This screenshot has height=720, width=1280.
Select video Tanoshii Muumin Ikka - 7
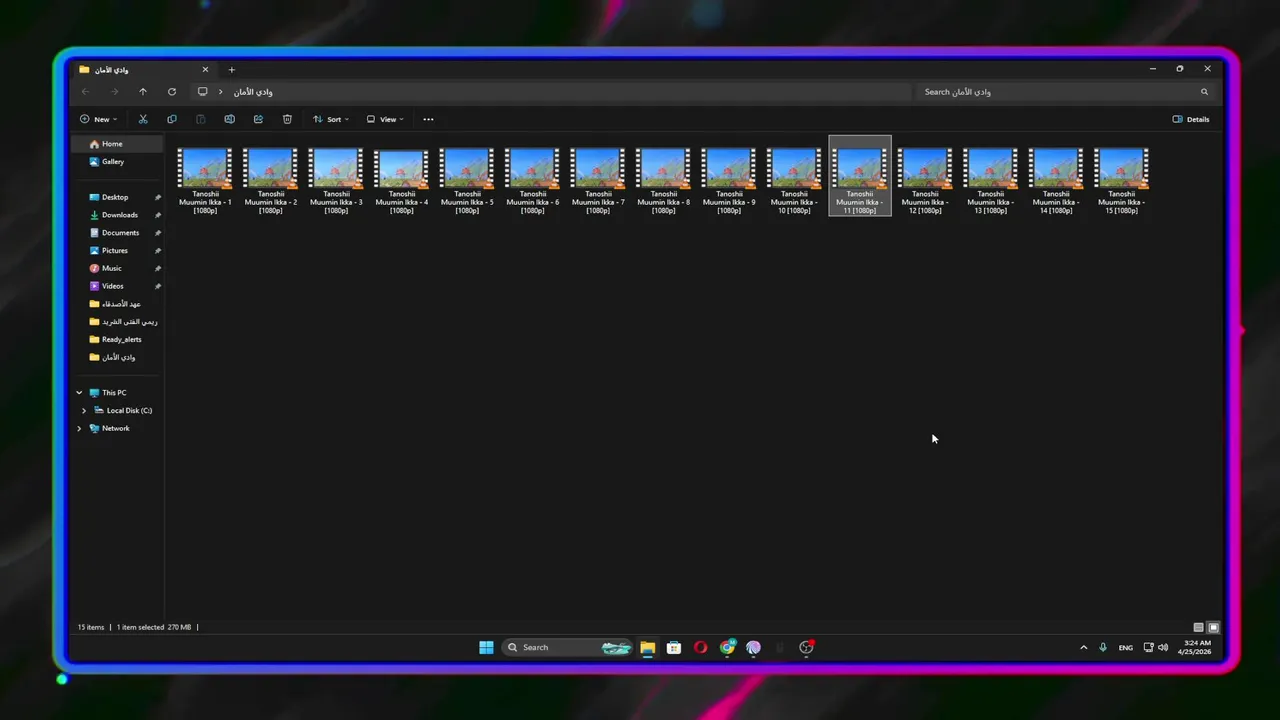[598, 178]
